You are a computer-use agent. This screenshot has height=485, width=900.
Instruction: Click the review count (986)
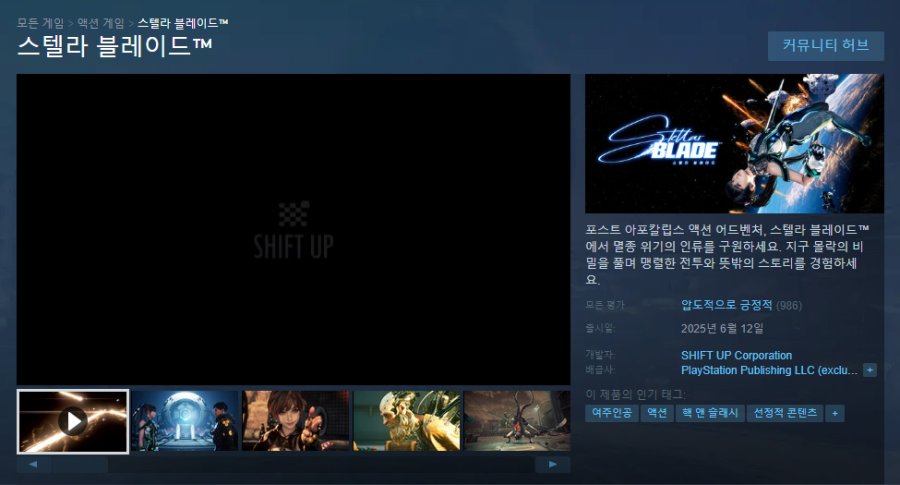point(789,305)
